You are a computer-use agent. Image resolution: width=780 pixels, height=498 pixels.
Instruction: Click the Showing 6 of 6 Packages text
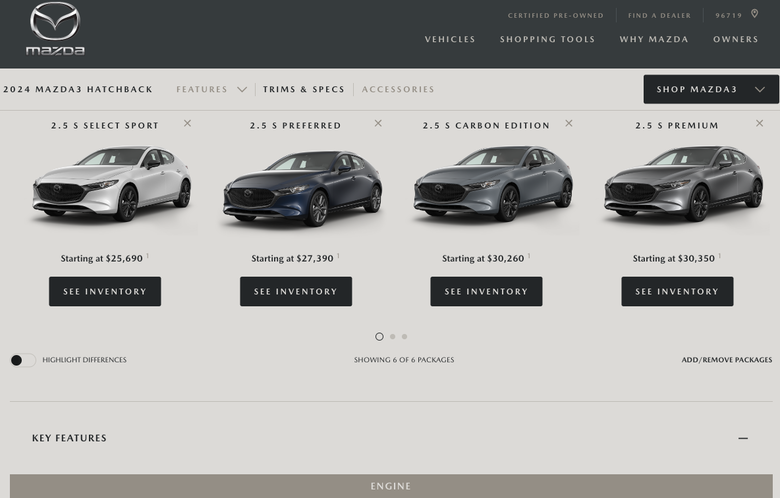[404, 360]
